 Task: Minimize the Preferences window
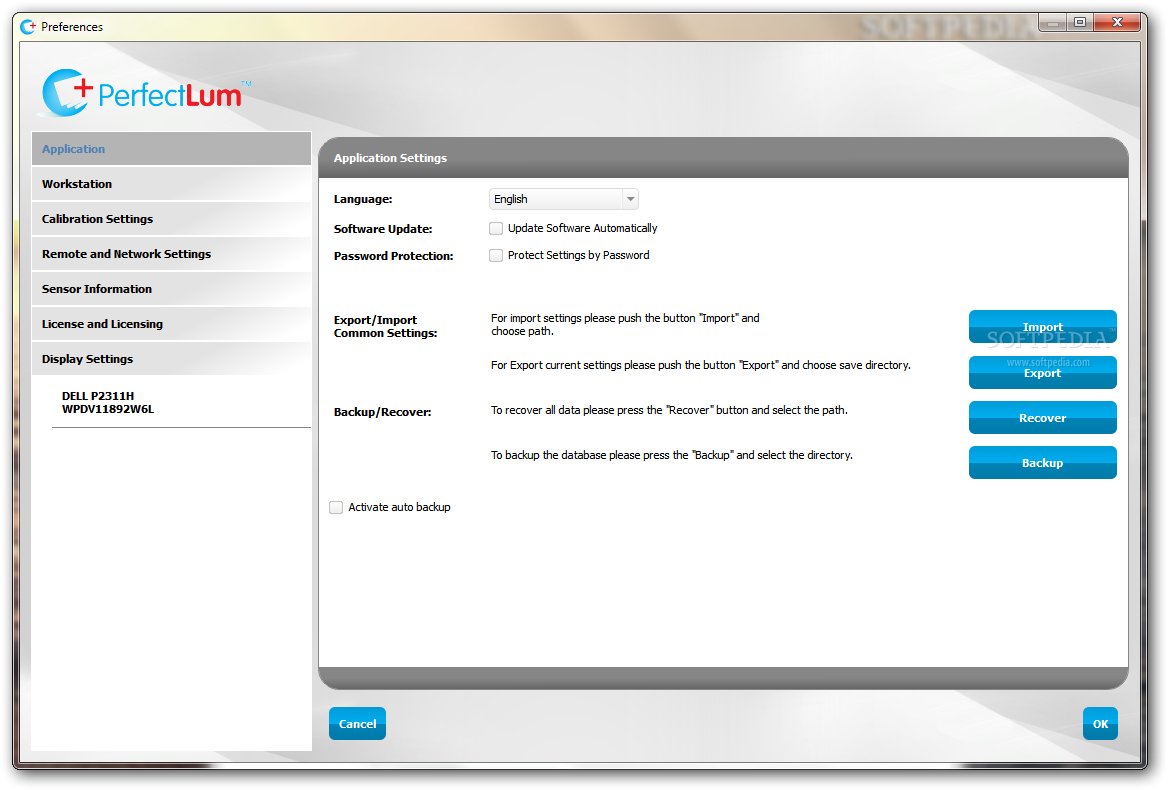1053,23
